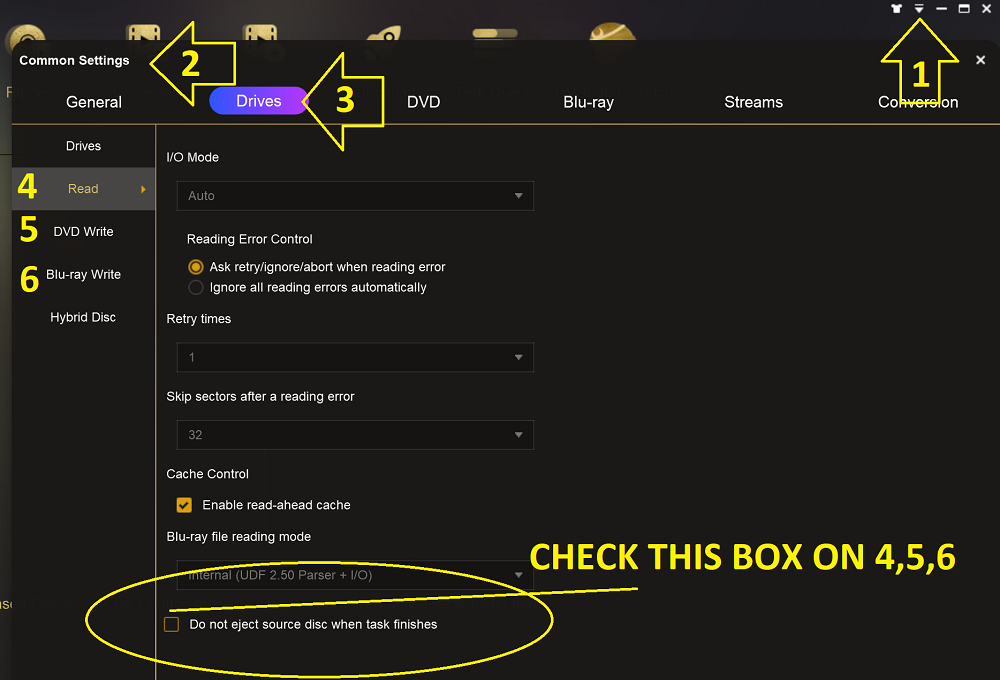Open Hybrid Disc settings in sidebar
1000x680 pixels.
(84, 317)
